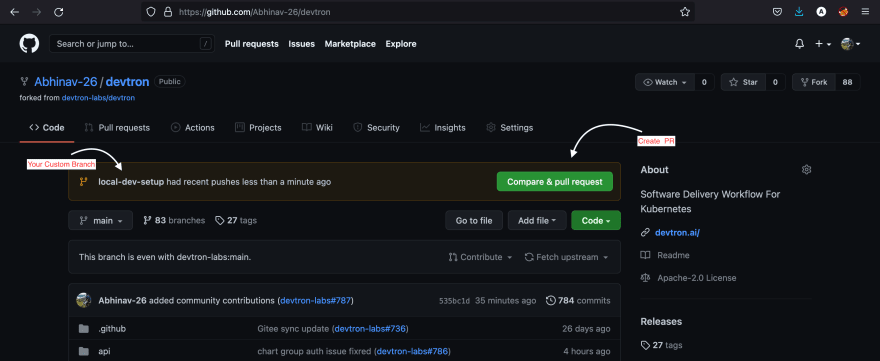Click the About section gear icon
This screenshot has width=880, height=361.
click(806, 170)
